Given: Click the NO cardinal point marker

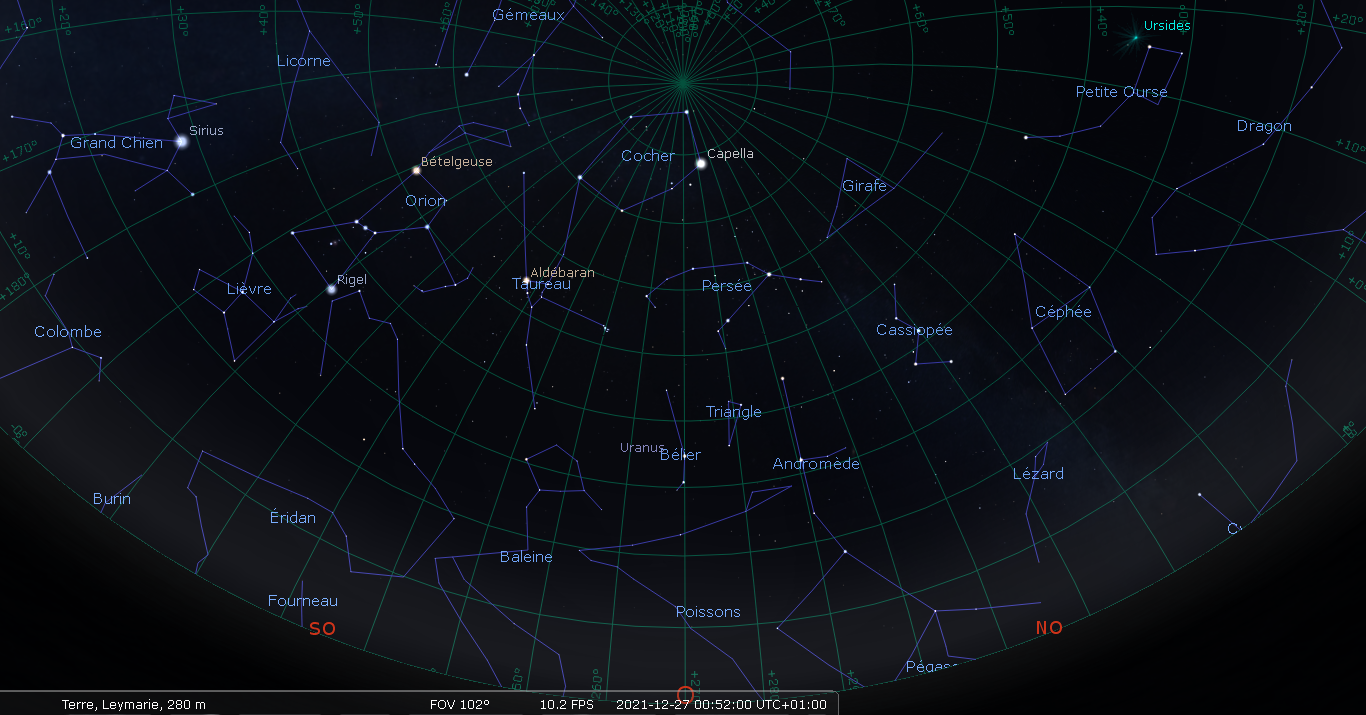Looking at the screenshot, I should tap(1049, 628).
